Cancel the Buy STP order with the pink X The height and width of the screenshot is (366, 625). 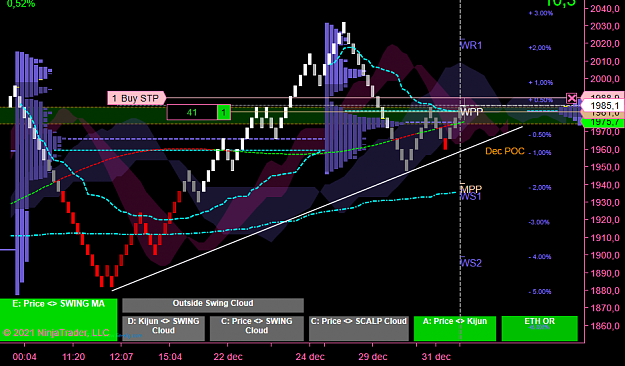572,98
